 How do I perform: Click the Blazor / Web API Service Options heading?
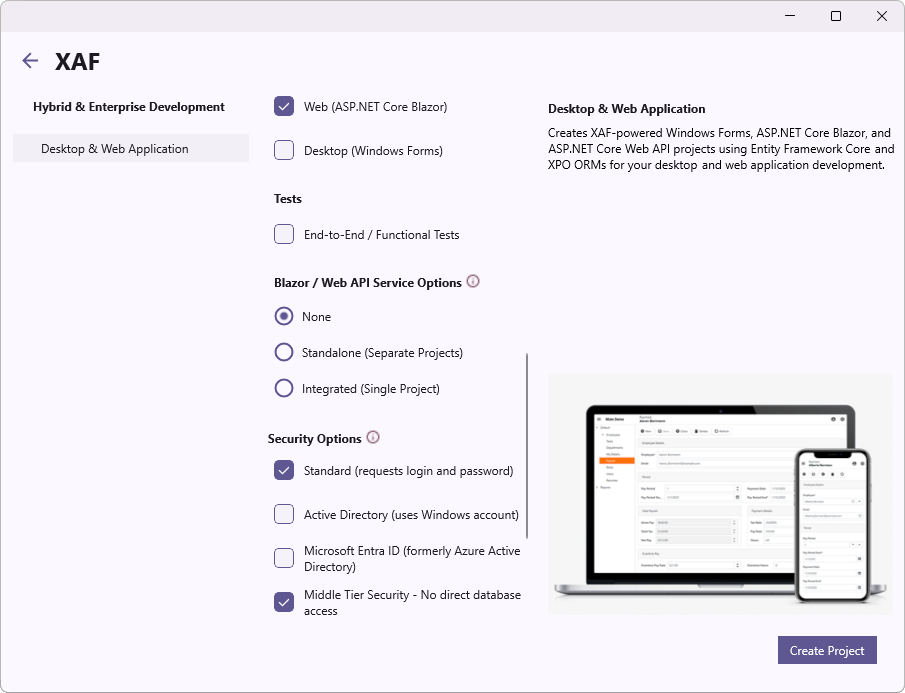click(x=368, y=283)
